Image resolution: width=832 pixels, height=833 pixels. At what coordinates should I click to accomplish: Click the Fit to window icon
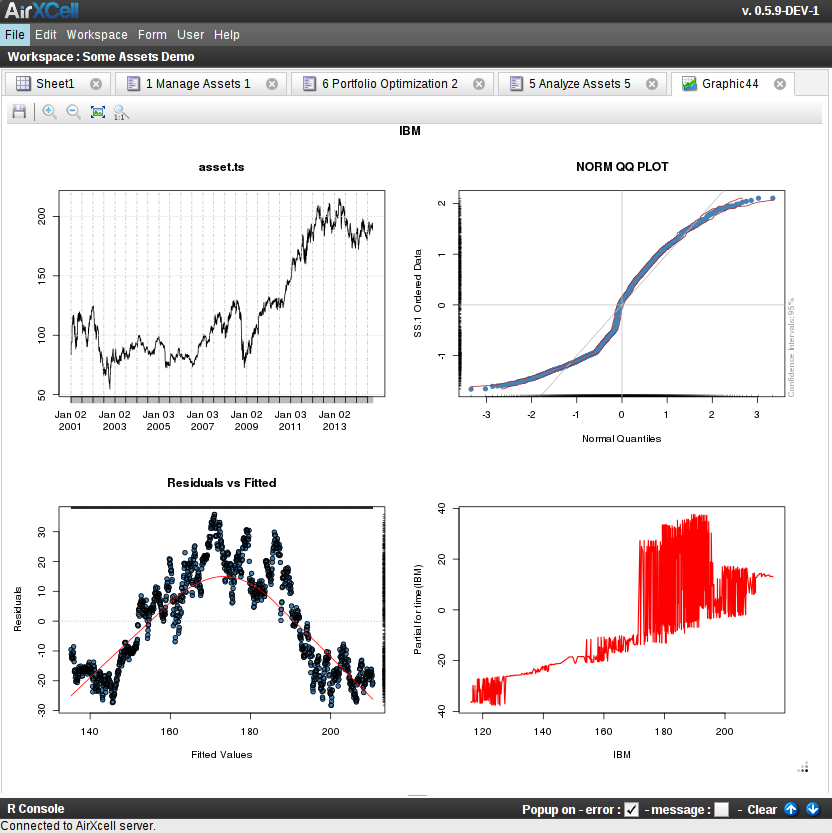pos(97,112)
